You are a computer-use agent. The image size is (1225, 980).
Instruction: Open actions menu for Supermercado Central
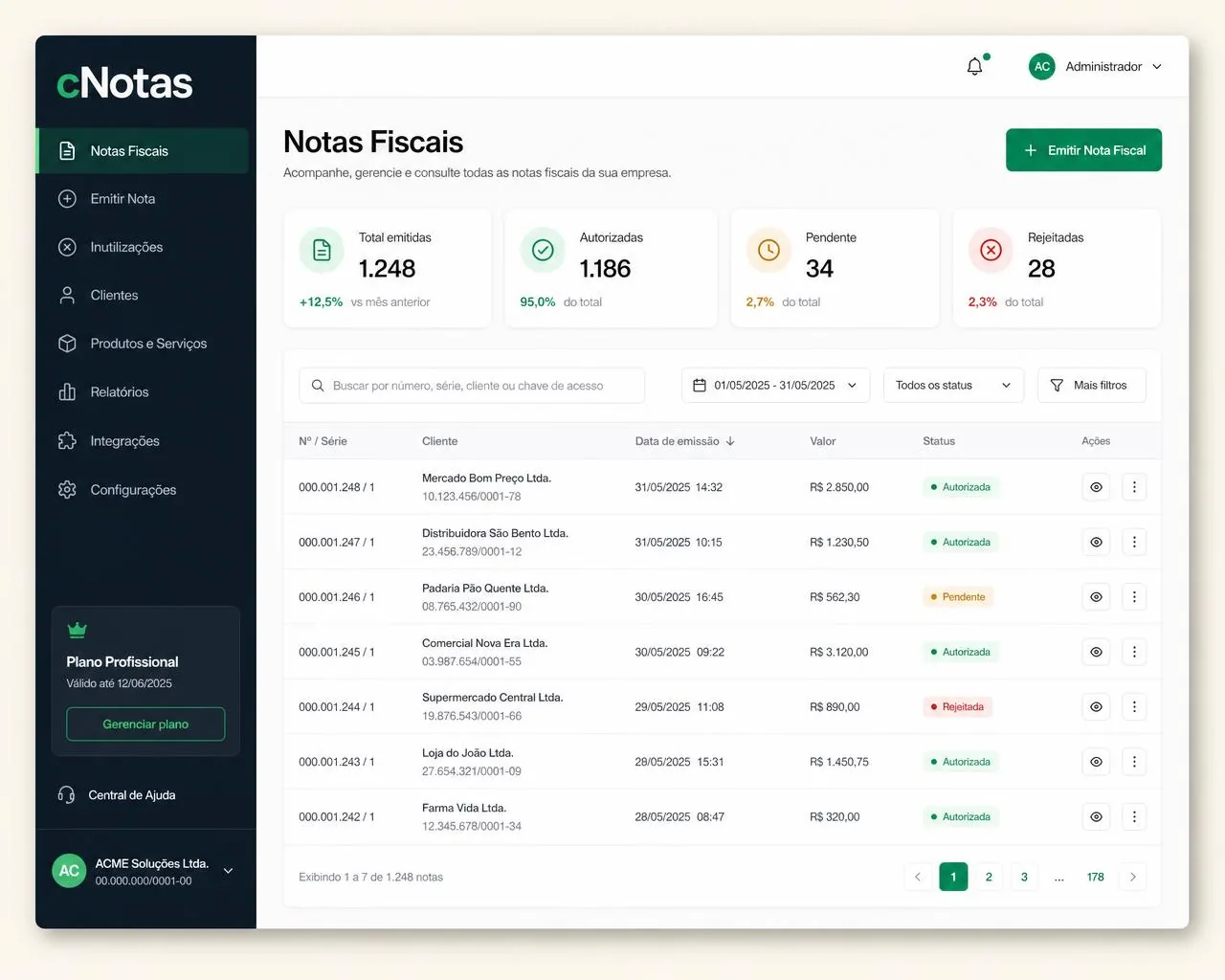[1134, 707]
